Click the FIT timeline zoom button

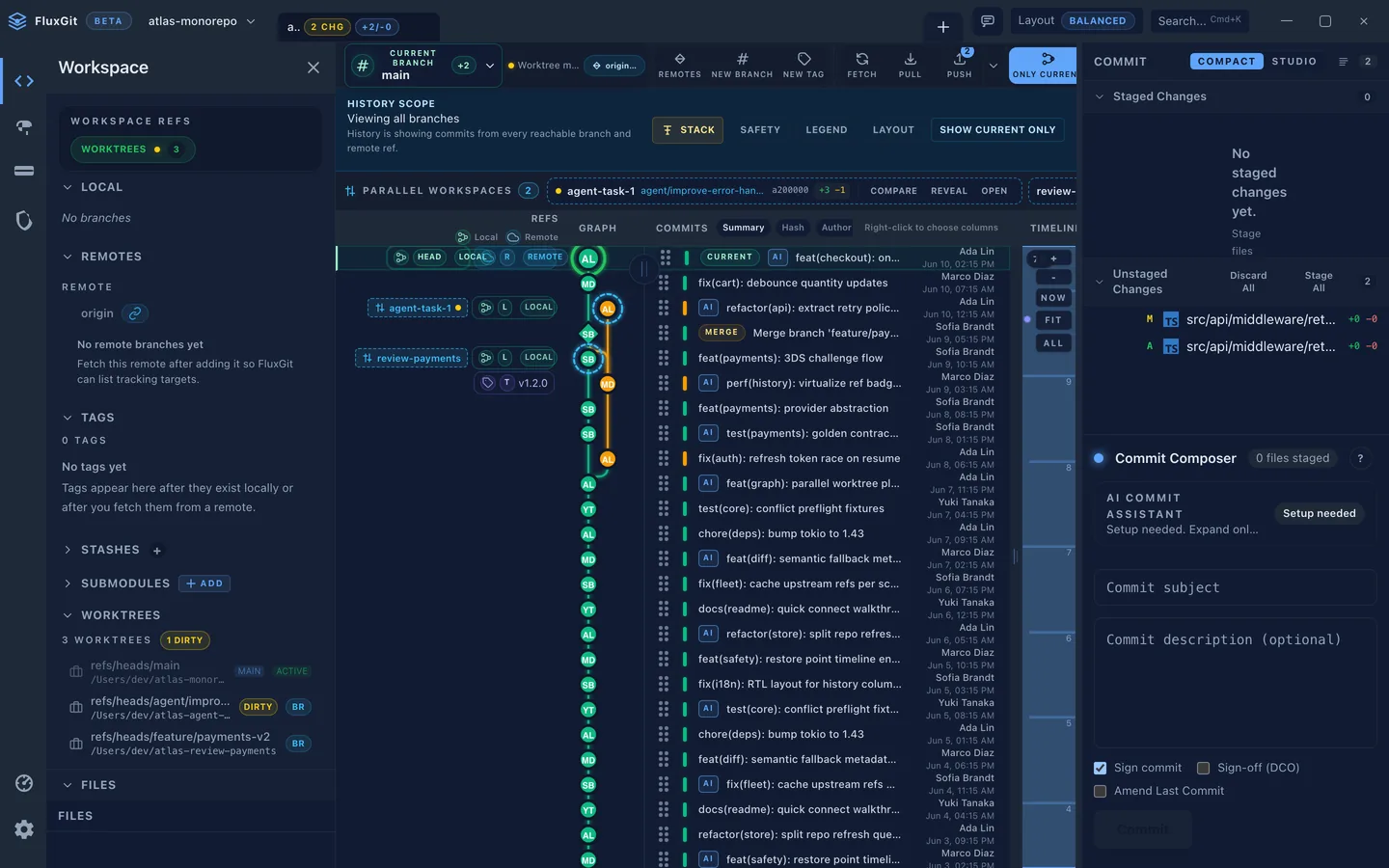point(1053,320)
